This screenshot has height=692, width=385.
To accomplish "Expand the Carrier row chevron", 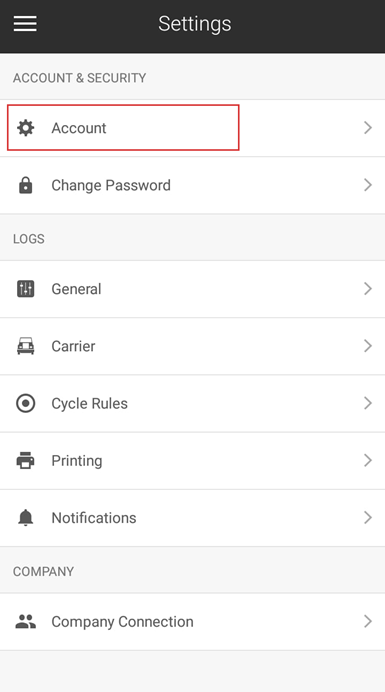I will click(368, 346).
